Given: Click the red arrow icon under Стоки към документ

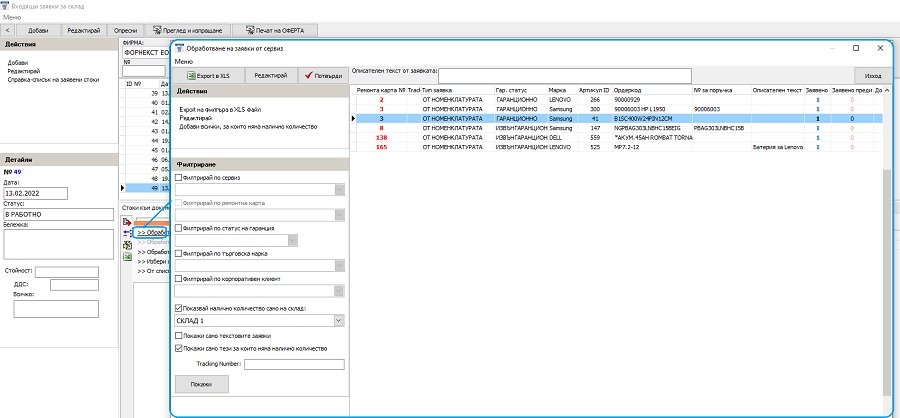Looking at the screenshot, I should pos(127,222).
